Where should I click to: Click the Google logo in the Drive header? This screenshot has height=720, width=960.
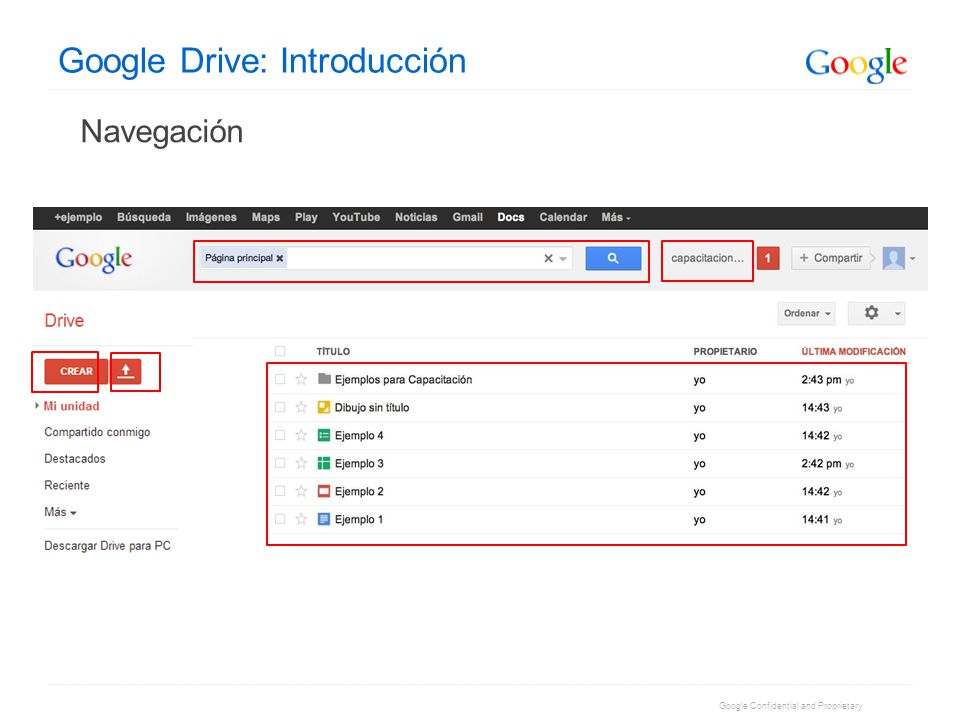coord(94,260)
